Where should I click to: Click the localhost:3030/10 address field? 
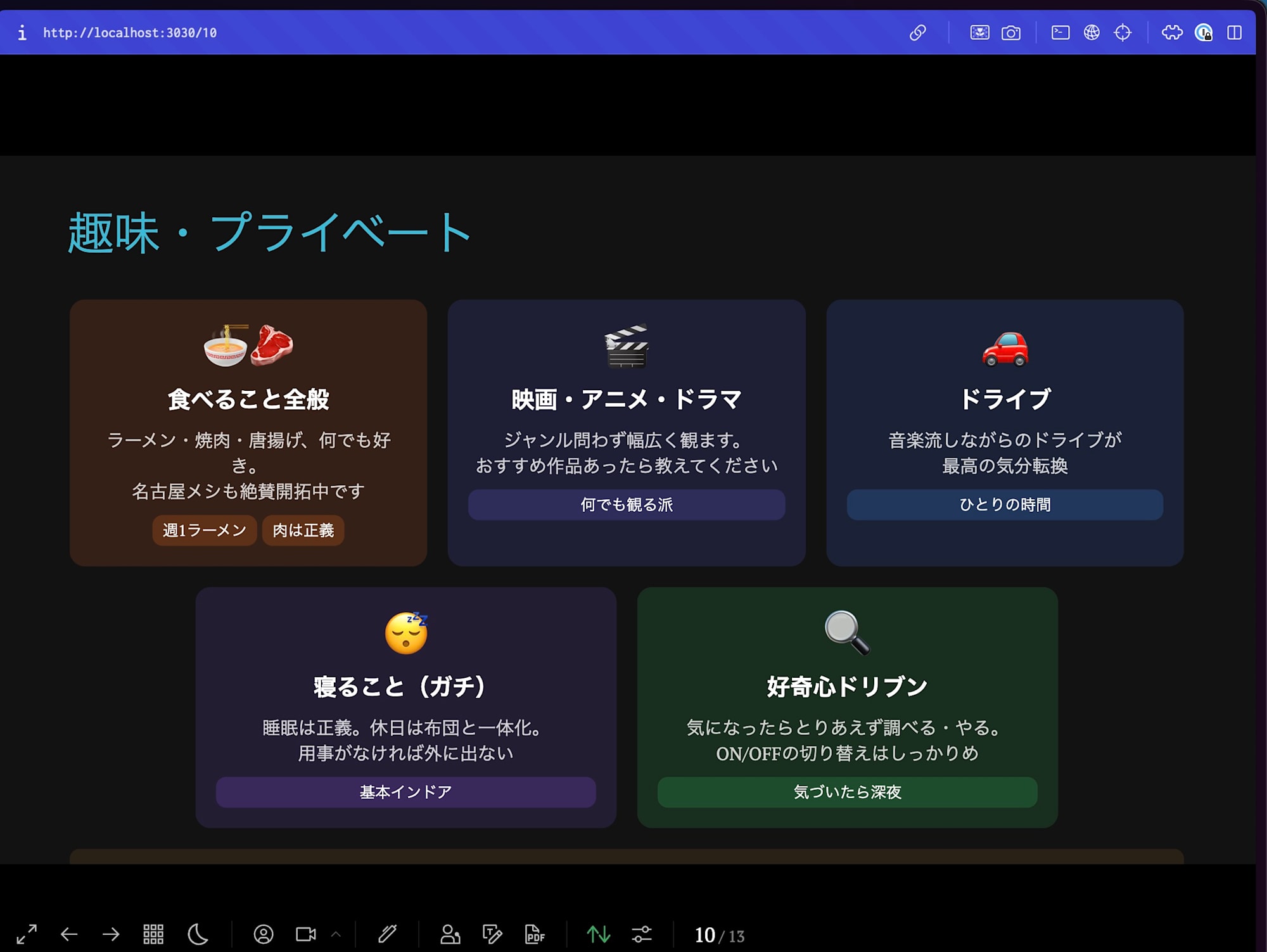click(130, 33)
